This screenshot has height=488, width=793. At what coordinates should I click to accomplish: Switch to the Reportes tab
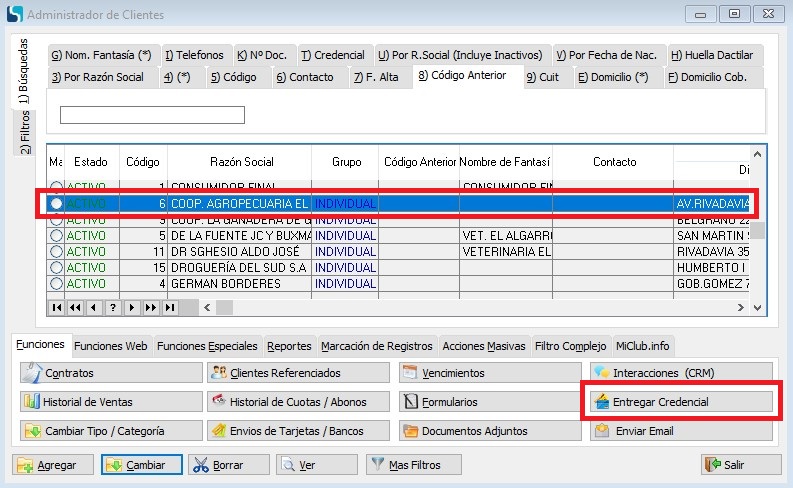(x=289, y=346)
